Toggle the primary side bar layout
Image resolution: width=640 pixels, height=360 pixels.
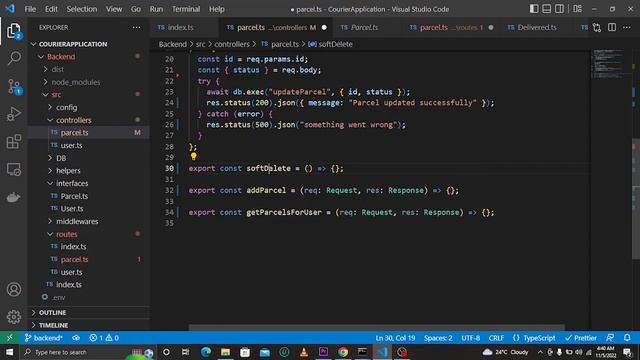tap(534, 9)
